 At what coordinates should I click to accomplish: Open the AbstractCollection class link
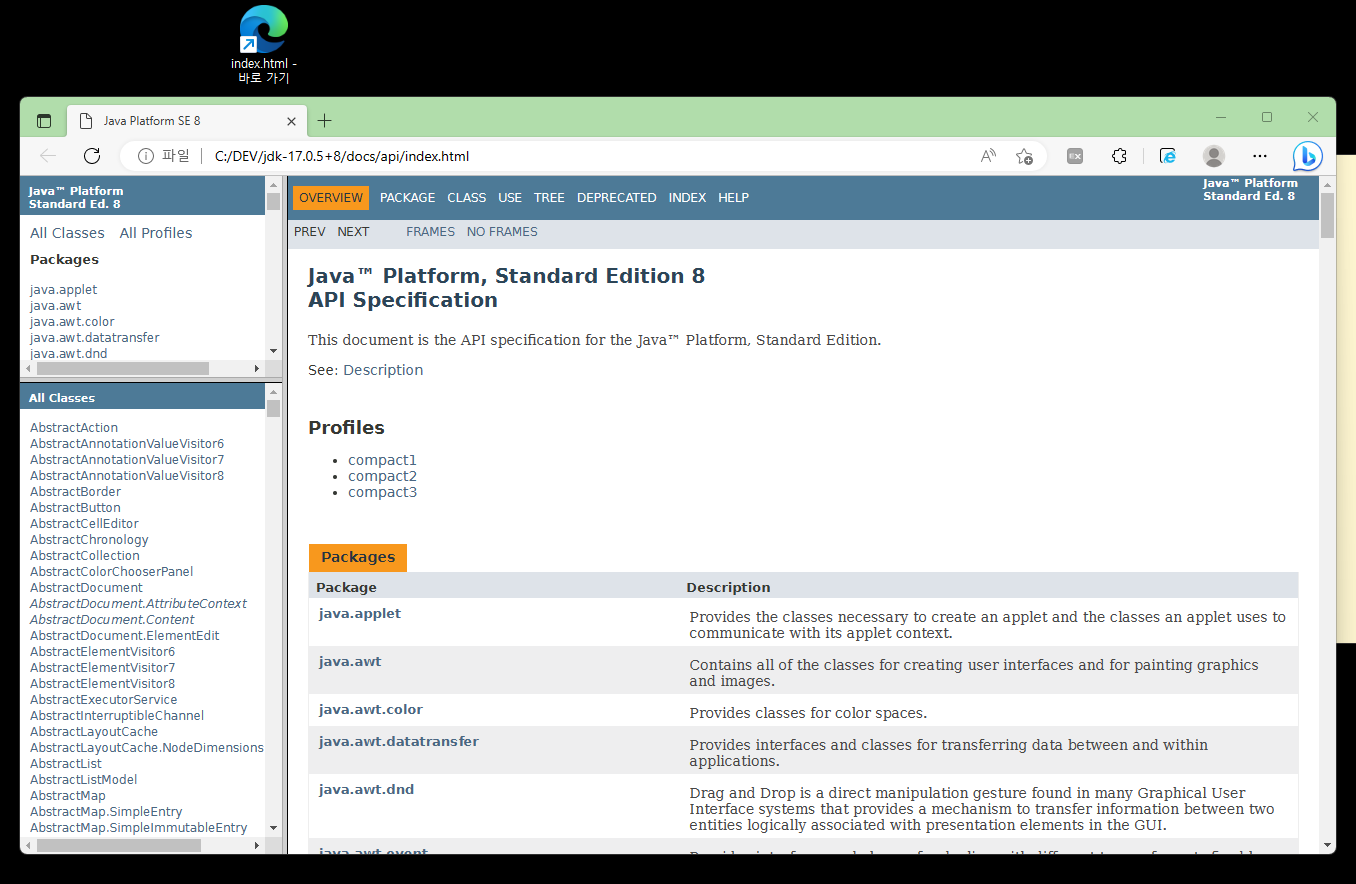(85, 556)
